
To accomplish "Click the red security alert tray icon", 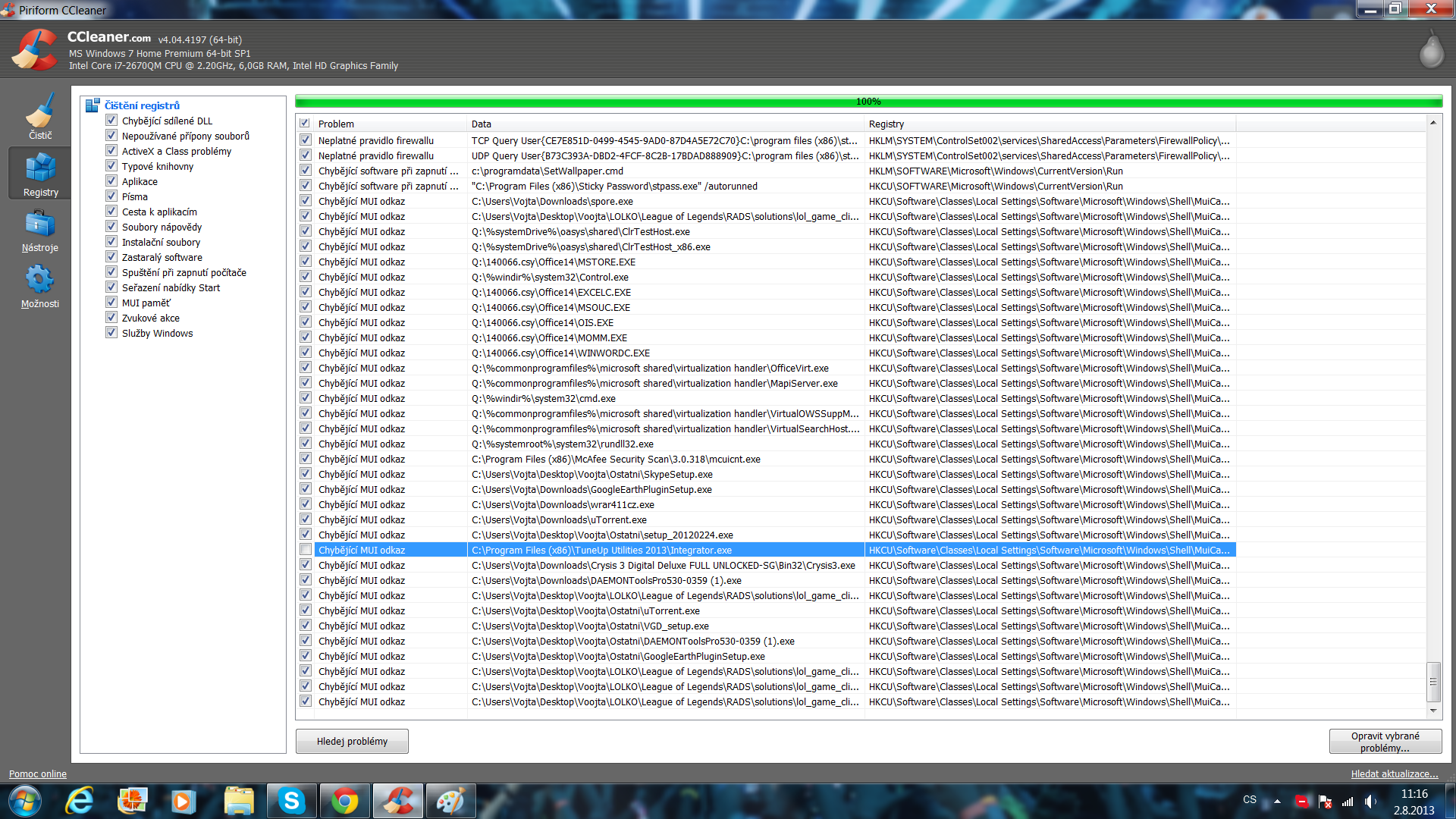I will tap(1302, 801).
